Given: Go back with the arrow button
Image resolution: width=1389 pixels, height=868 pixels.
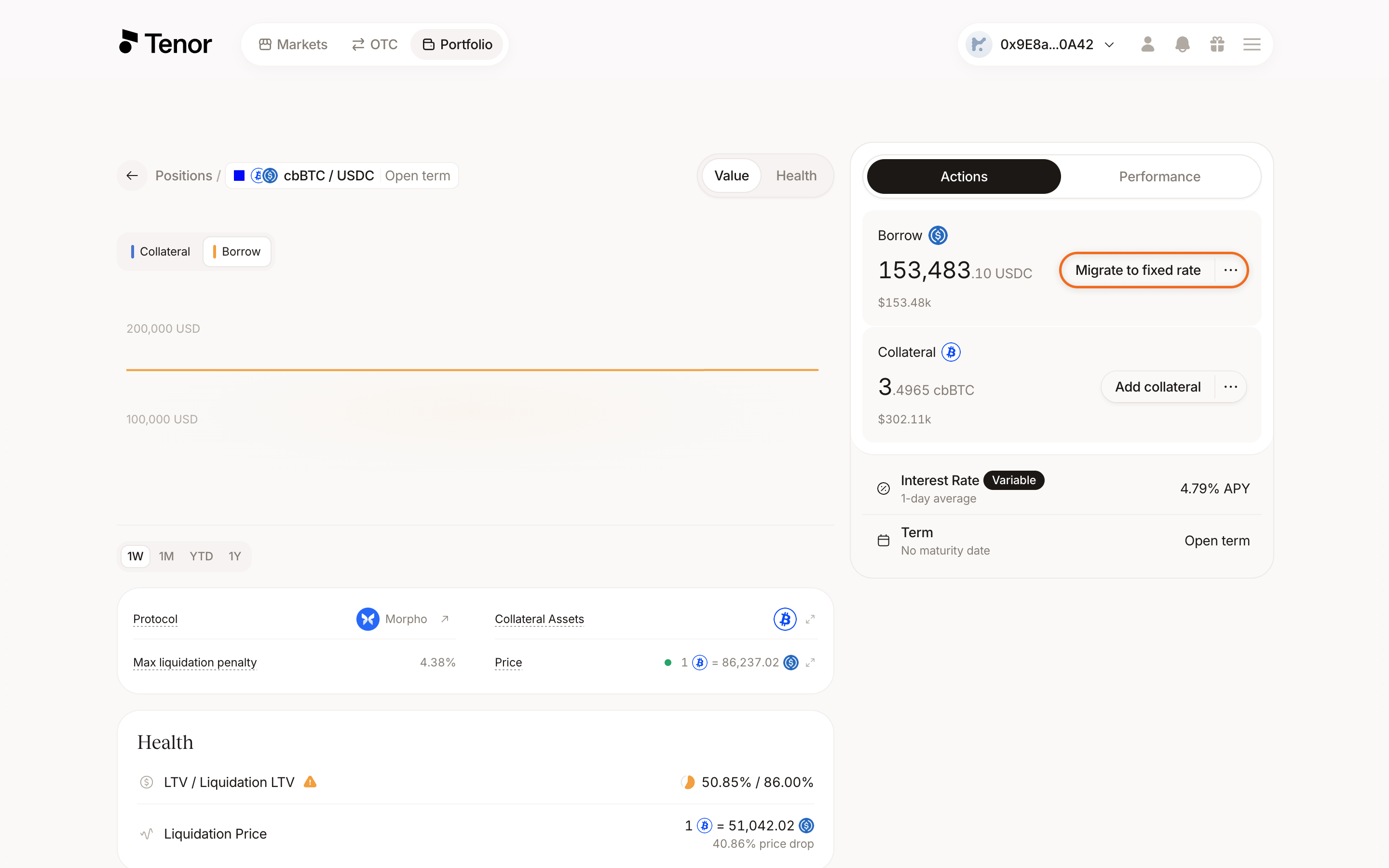Looking at the screenshot, I should (x=132, y=176).
